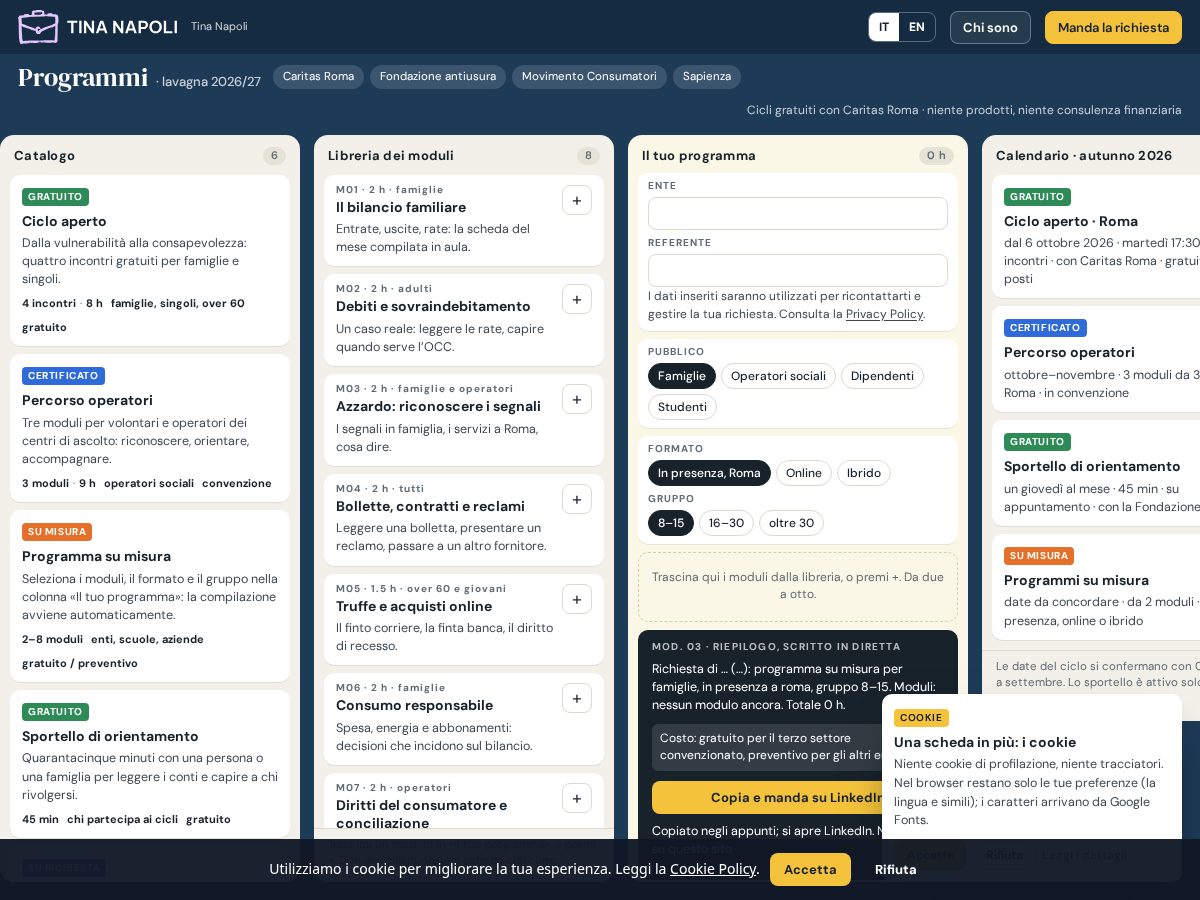Viewport: 1200px width, 900px height.
Task: Open Sportello di orientamento catalog card
Action: click(x=150, y=764)
